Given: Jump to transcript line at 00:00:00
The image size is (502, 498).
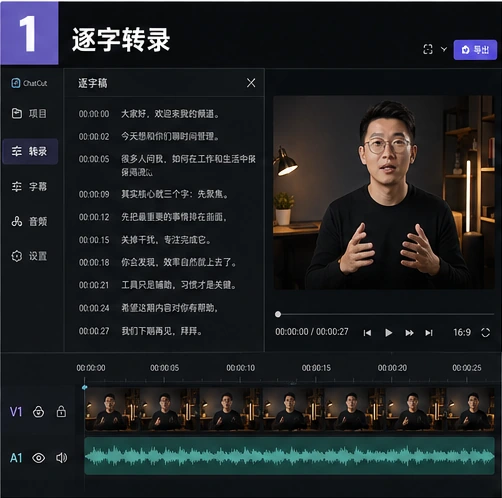Looking at the screenshot, I should tap(149, 114).
